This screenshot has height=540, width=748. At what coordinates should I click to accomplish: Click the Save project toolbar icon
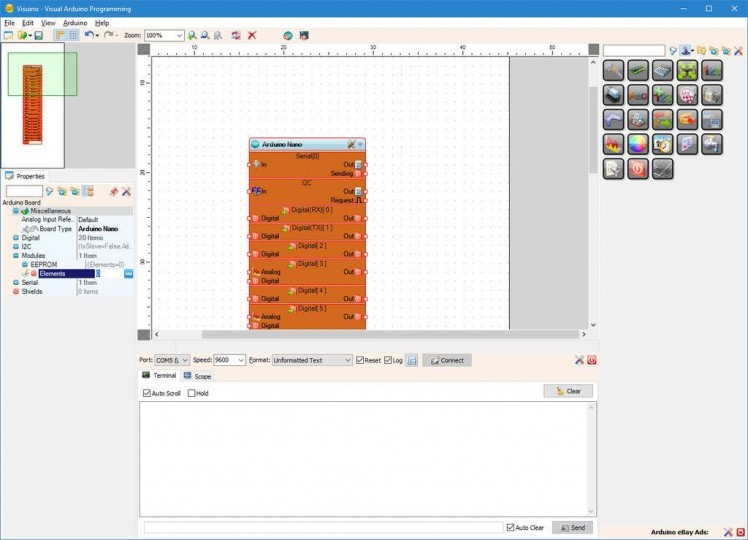[38, 35]
